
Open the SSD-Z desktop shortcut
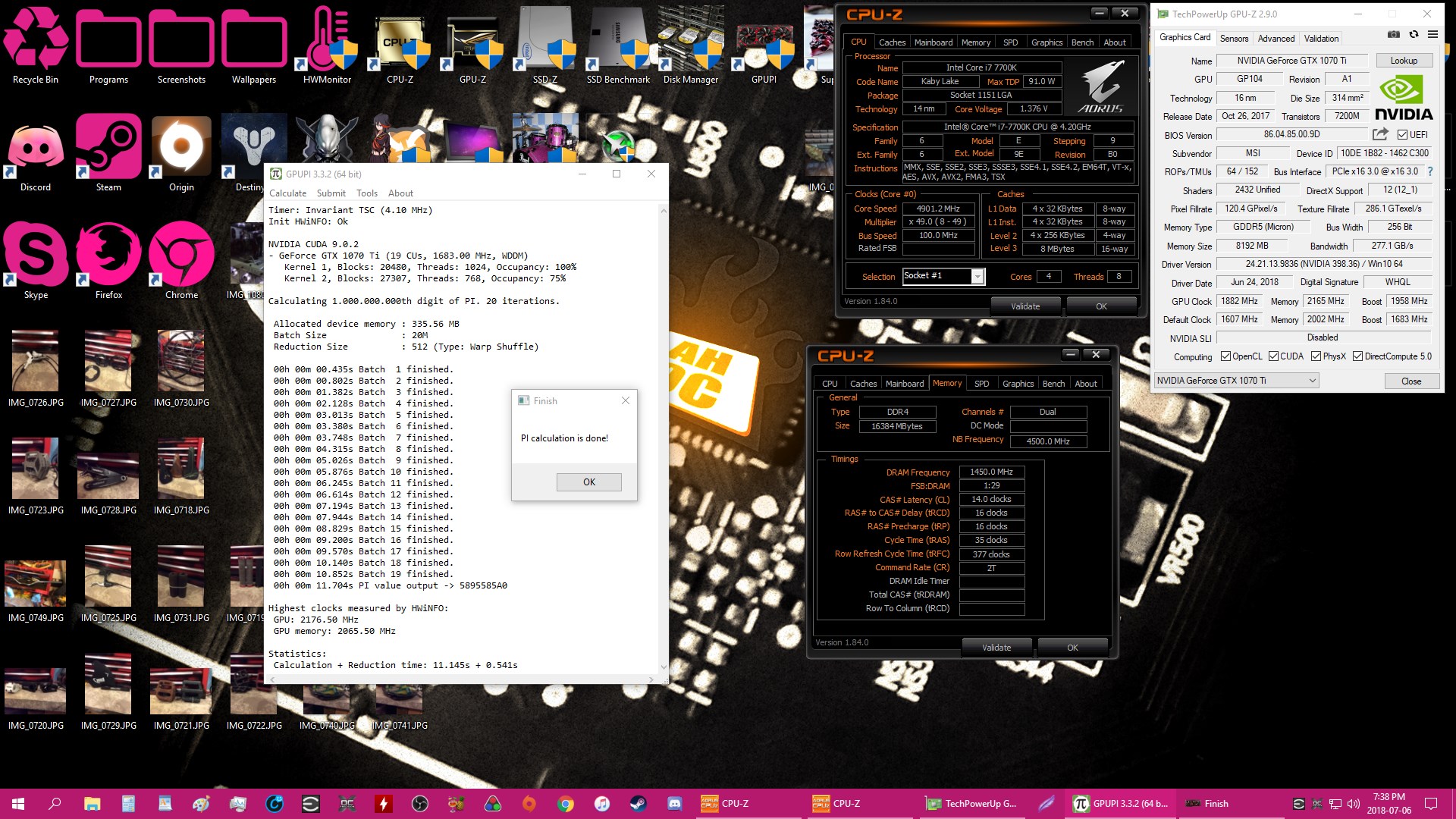tap(545, 45)
